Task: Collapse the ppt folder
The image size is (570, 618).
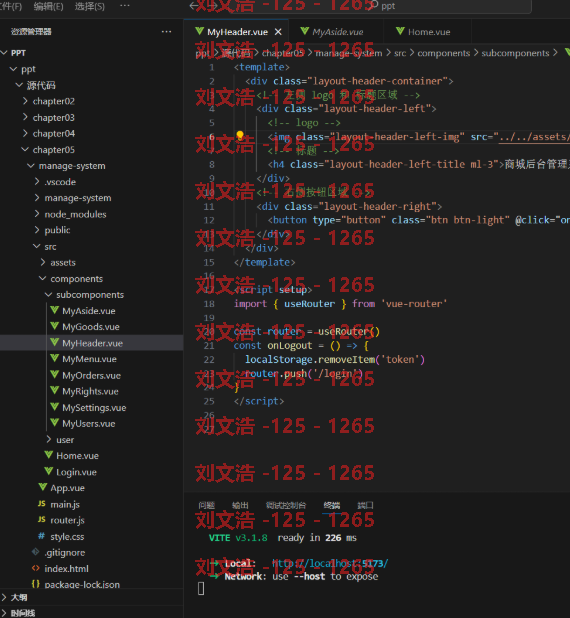Action: 14,69
